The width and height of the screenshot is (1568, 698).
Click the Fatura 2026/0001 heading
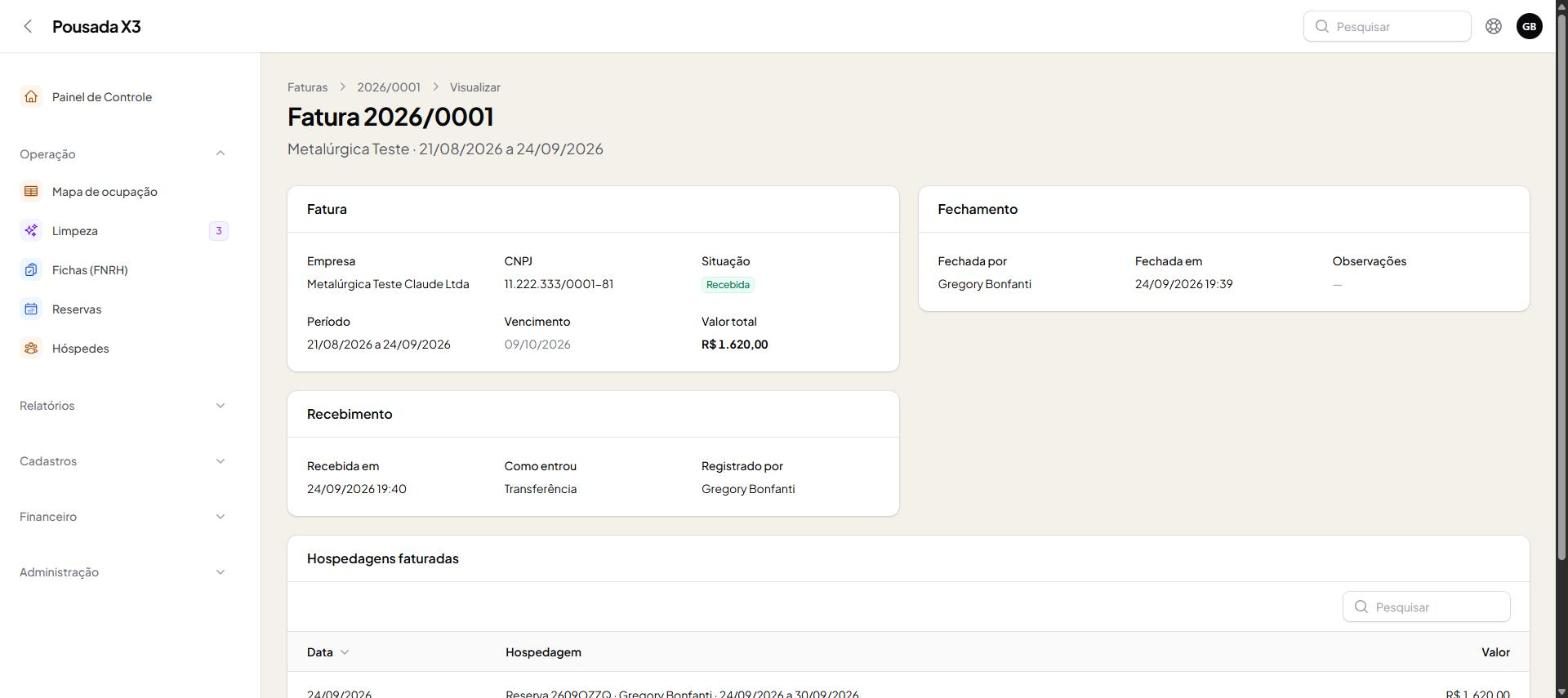[x=390, y=117]
